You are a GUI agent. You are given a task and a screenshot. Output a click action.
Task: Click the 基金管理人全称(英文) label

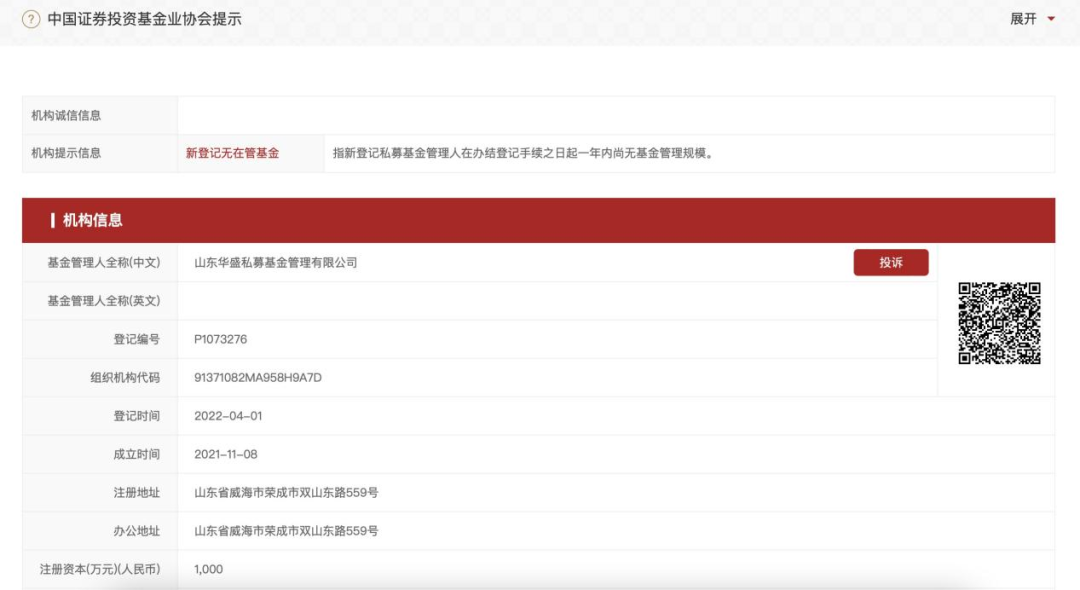click(x=103, y=301)
